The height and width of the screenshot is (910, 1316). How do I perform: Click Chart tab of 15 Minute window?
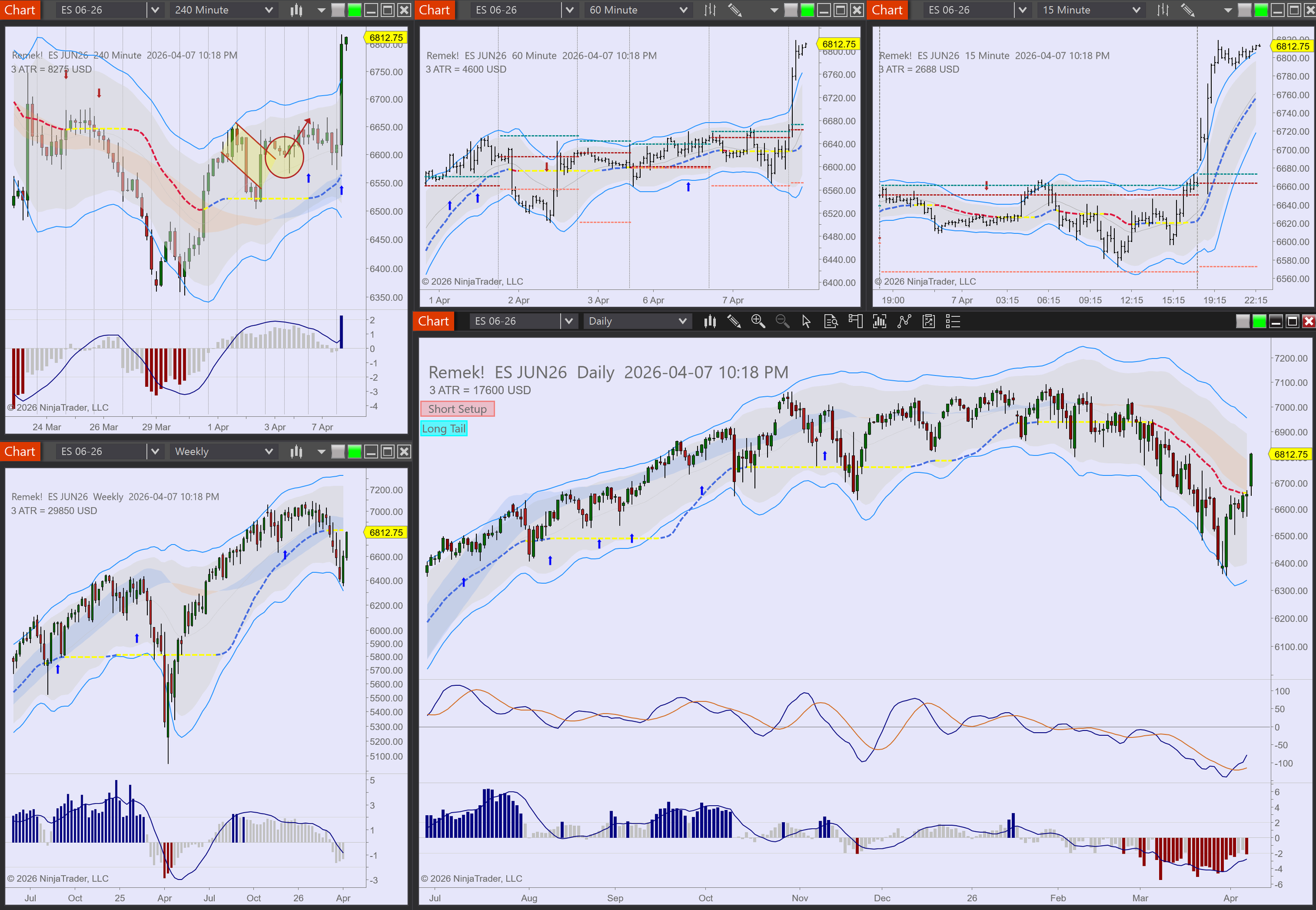[x=886, y=9]
